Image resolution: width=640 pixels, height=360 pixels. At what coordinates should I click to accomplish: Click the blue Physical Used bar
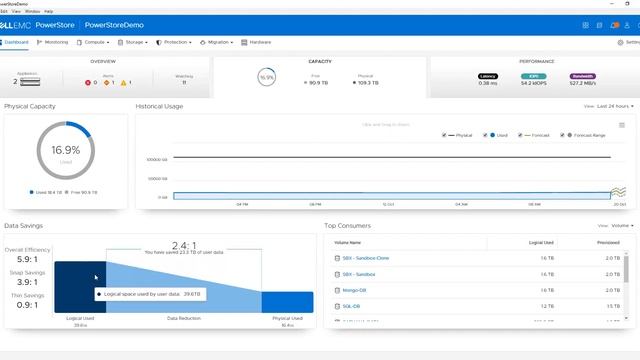tap(287, 302)
